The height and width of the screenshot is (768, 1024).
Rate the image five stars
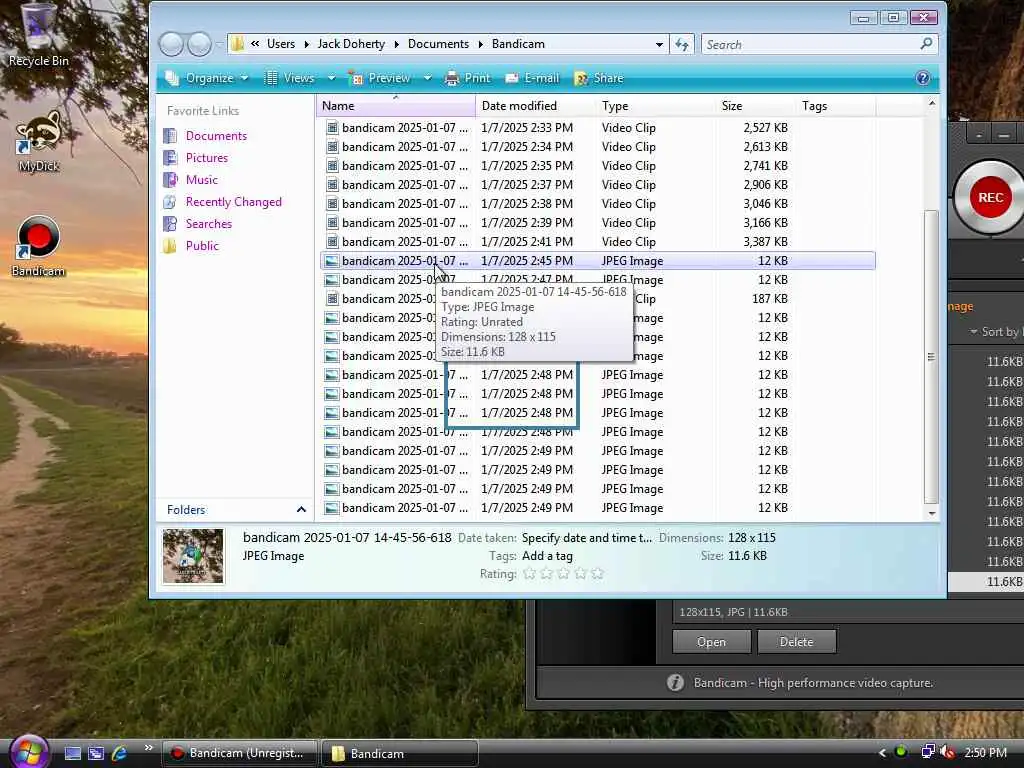597,574
